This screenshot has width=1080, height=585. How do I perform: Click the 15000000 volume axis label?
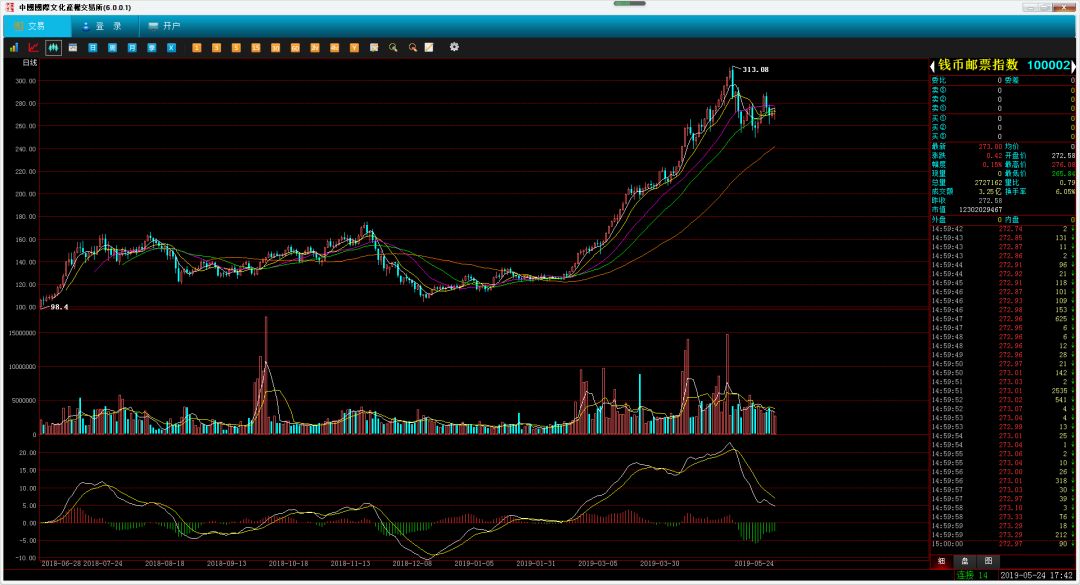22,333
